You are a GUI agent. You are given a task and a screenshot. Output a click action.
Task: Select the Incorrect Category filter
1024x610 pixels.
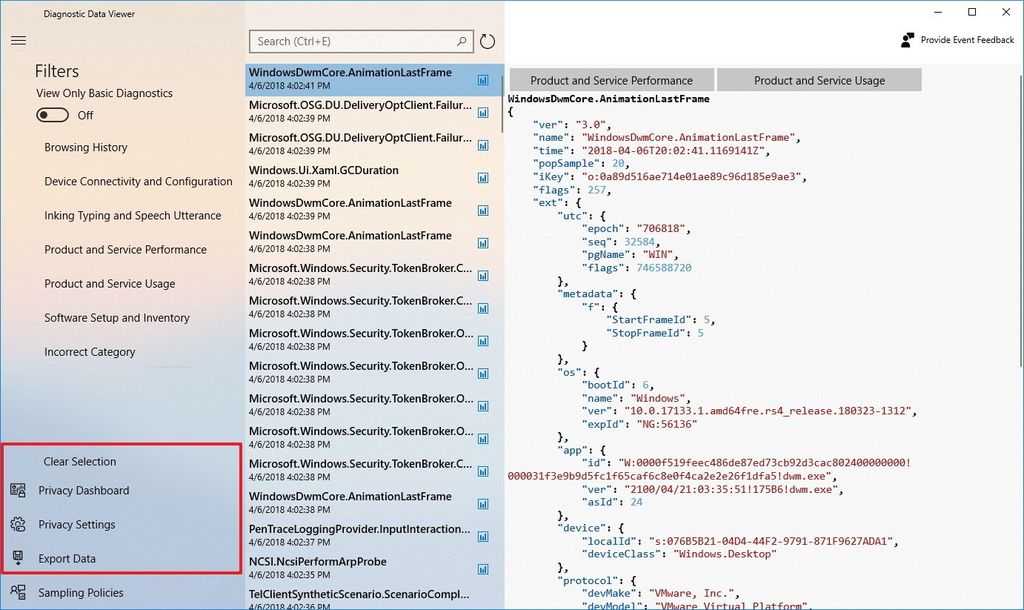90,351
